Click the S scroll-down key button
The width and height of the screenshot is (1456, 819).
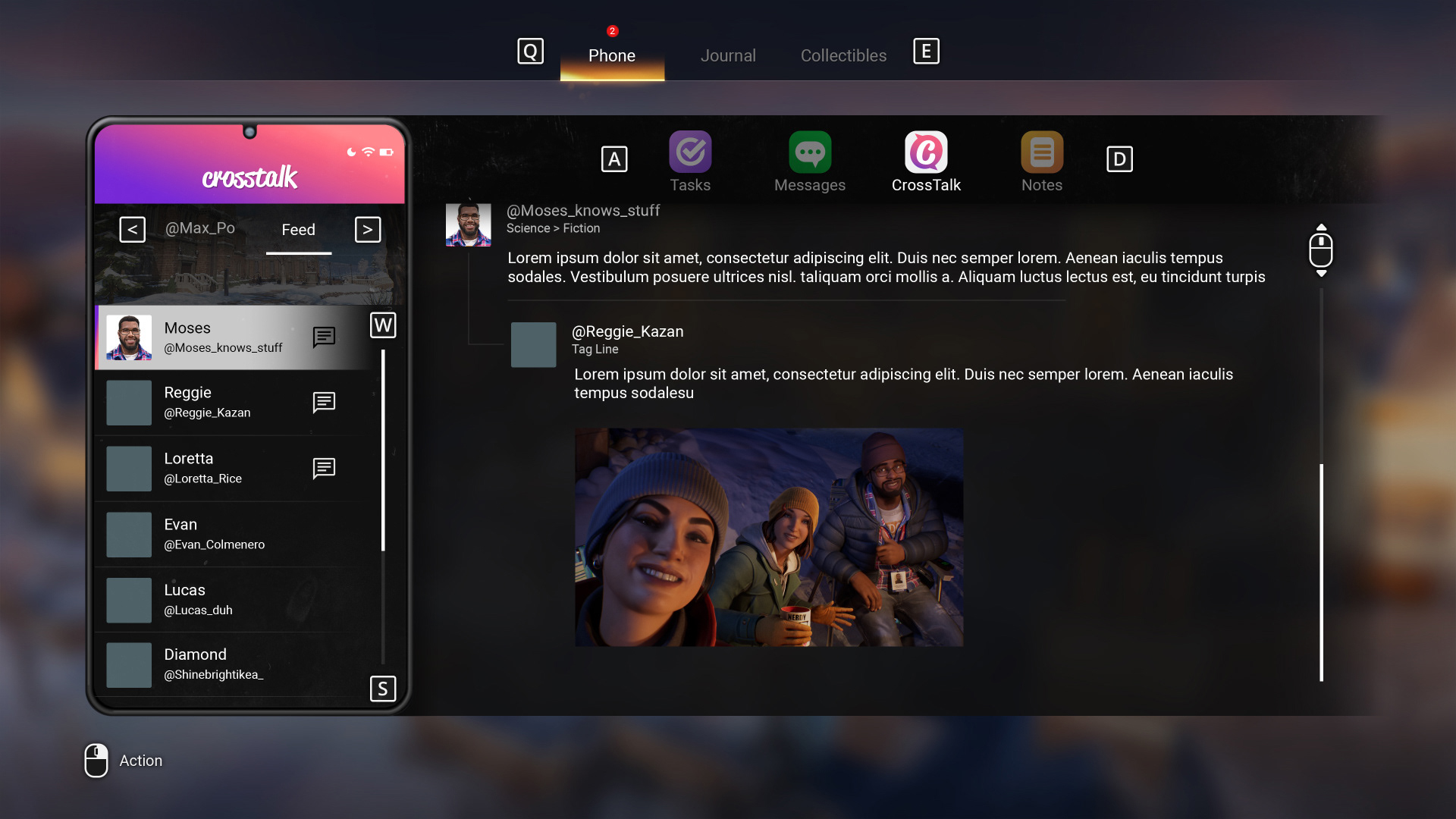(383, 689)
